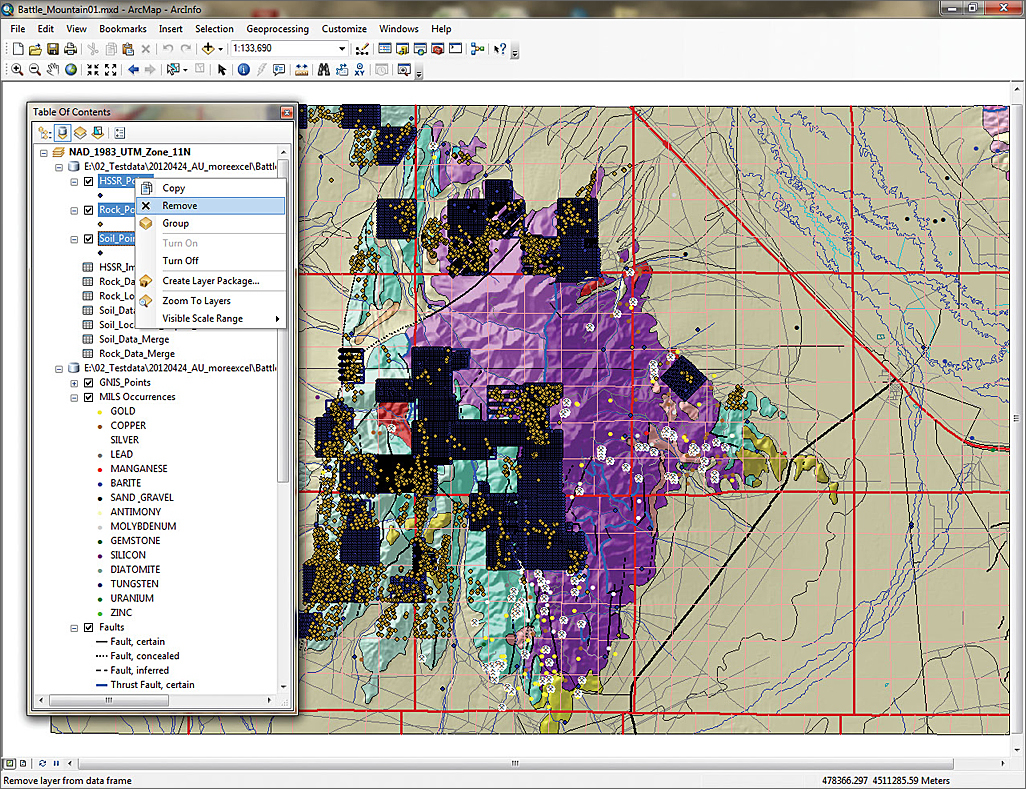Open the map scale dropdown
This screenshot has height=789, width=1026.
click(341, 49)
